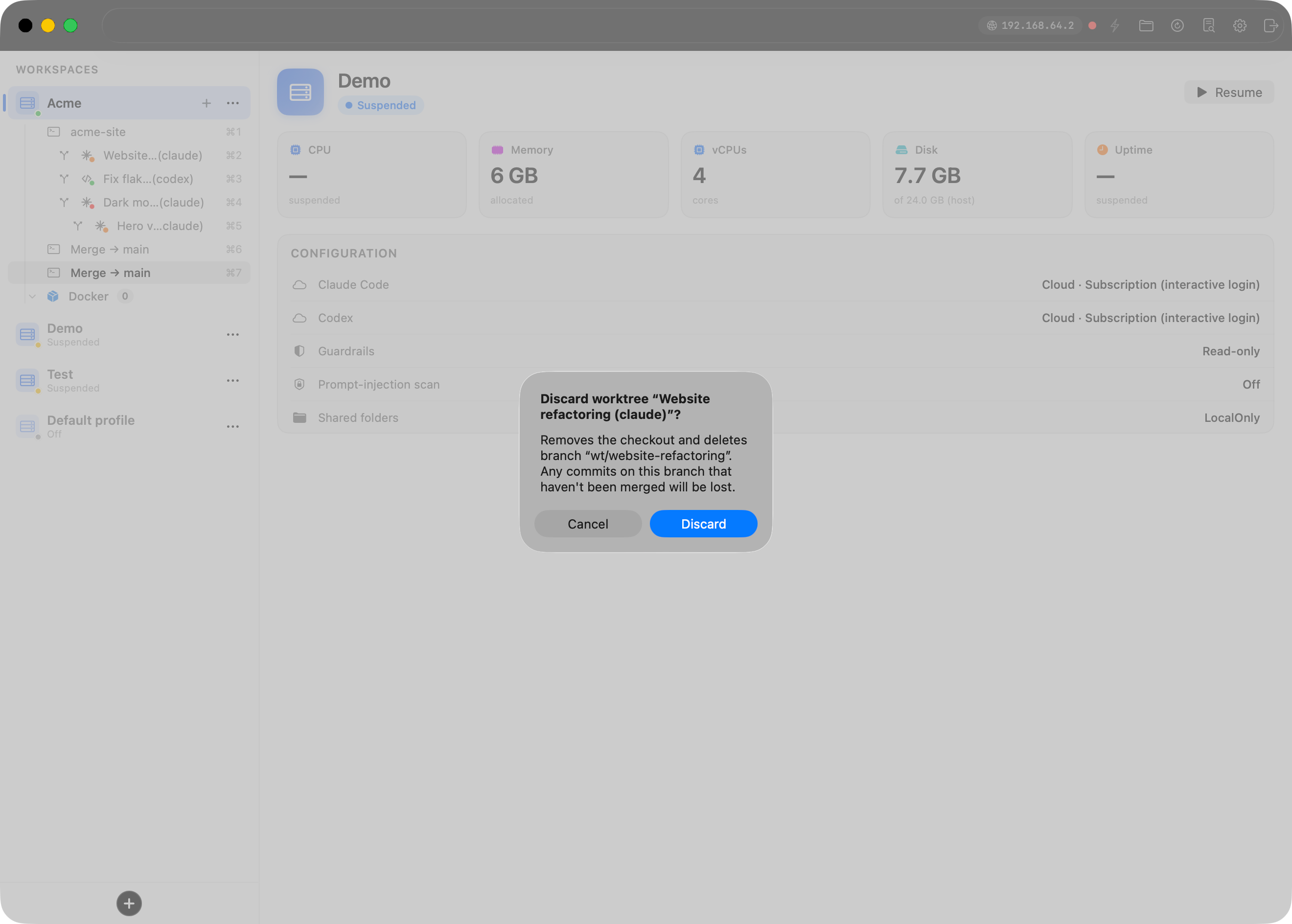Open the Demo workspace ellipsis menu
This screenshot has width=1292, height=924.
point(232,335)
